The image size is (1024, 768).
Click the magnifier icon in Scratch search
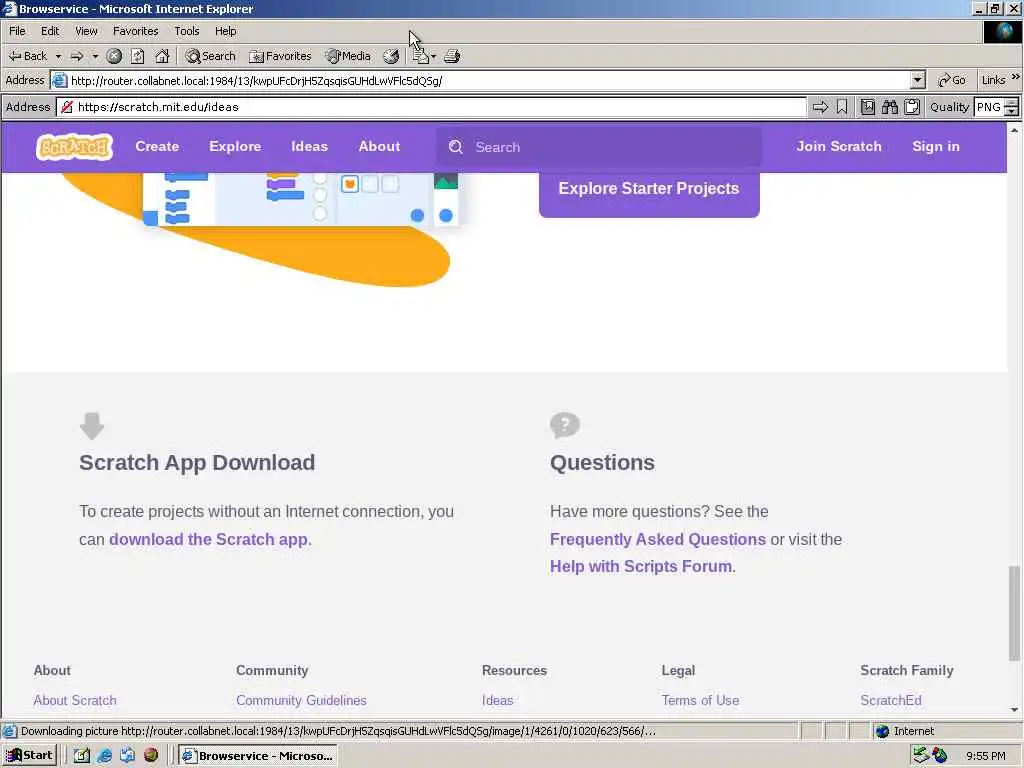point(456,147)
